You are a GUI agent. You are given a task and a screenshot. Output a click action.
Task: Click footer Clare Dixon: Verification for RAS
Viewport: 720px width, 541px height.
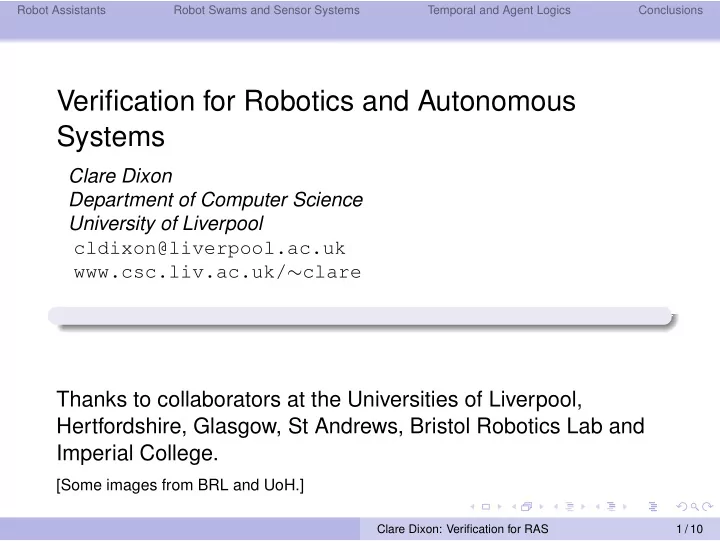[x=462, y=529]
